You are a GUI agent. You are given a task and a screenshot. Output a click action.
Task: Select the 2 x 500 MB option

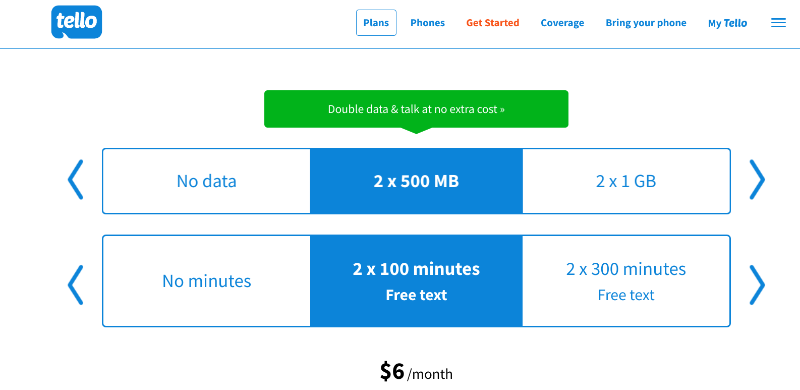click(416, 181)
